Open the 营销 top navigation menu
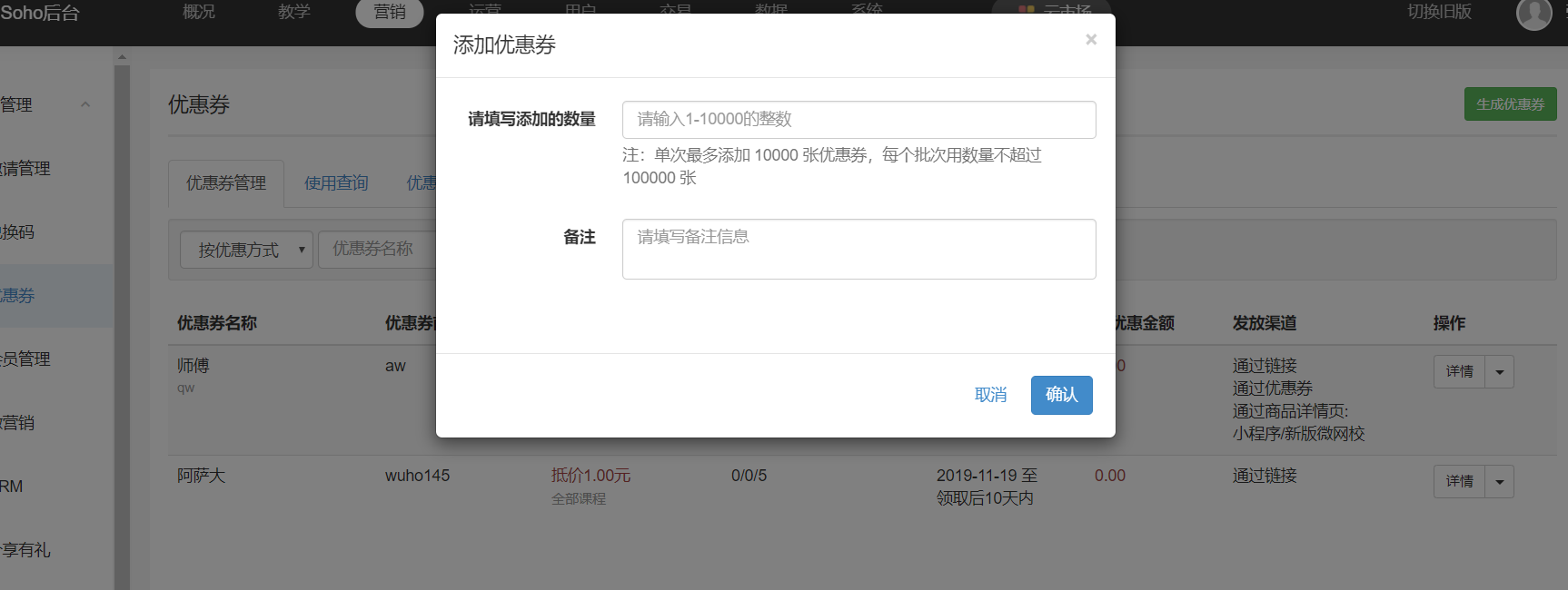1568x590 pixels. pyautogui.click(x=390, y=12)
